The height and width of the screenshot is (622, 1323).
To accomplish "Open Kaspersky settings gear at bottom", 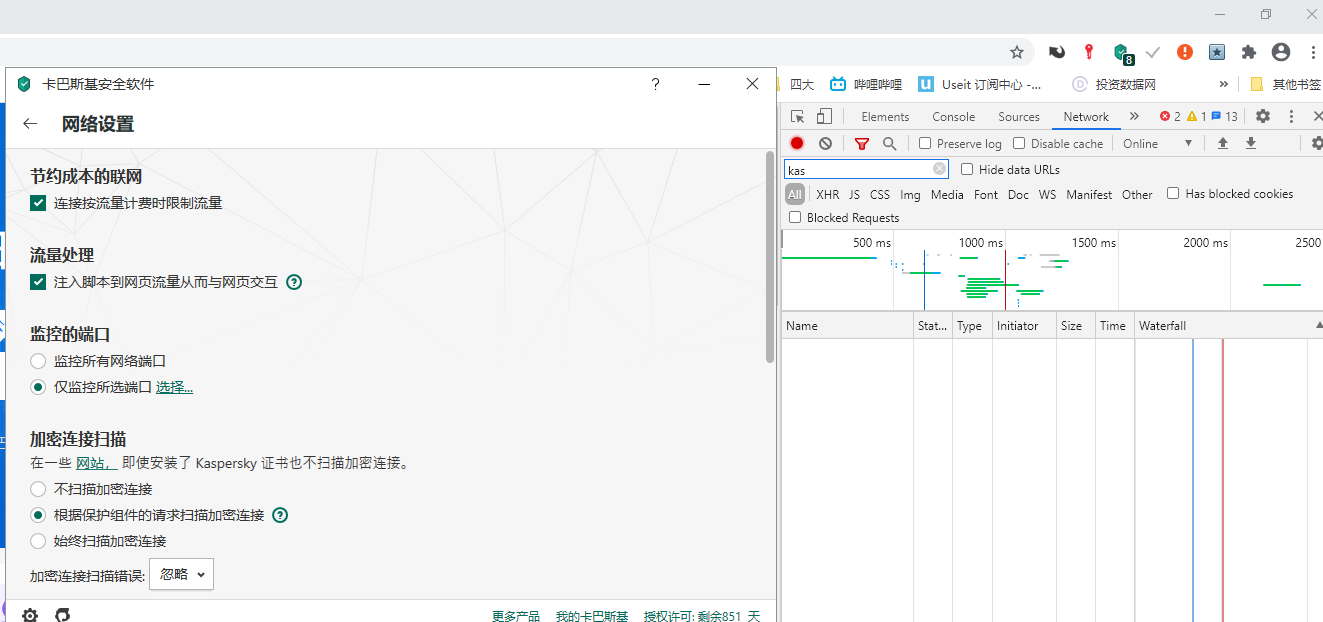I will 30,615.
